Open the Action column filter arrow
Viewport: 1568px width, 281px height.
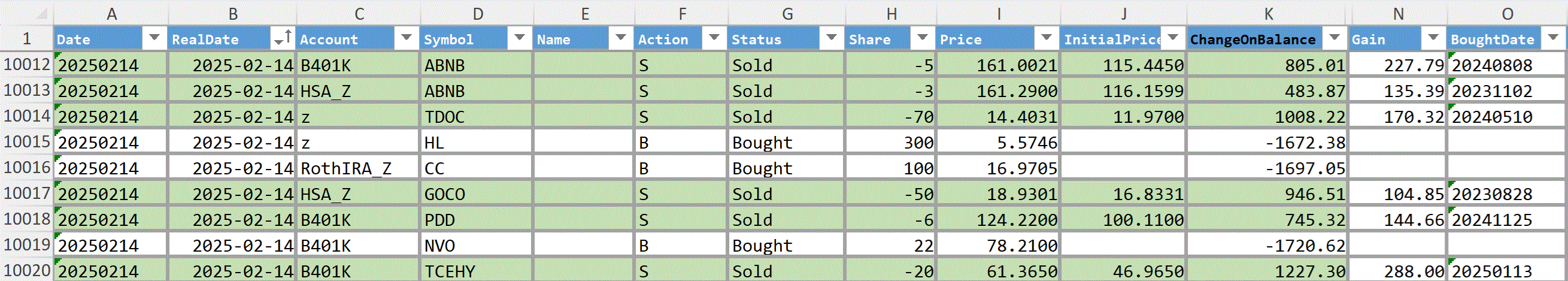tap(714, 38)
